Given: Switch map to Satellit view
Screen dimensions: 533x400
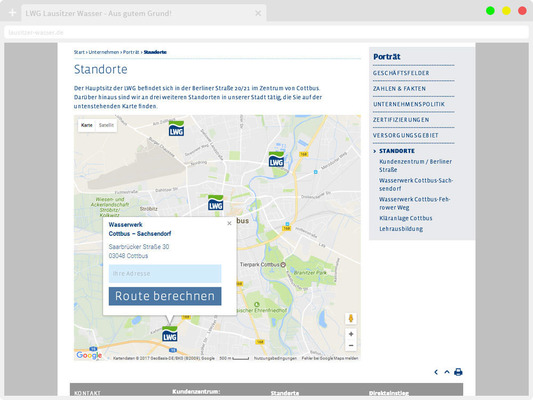Looking at the screenshot, I should pyautogui.click(x=106, y=125).
